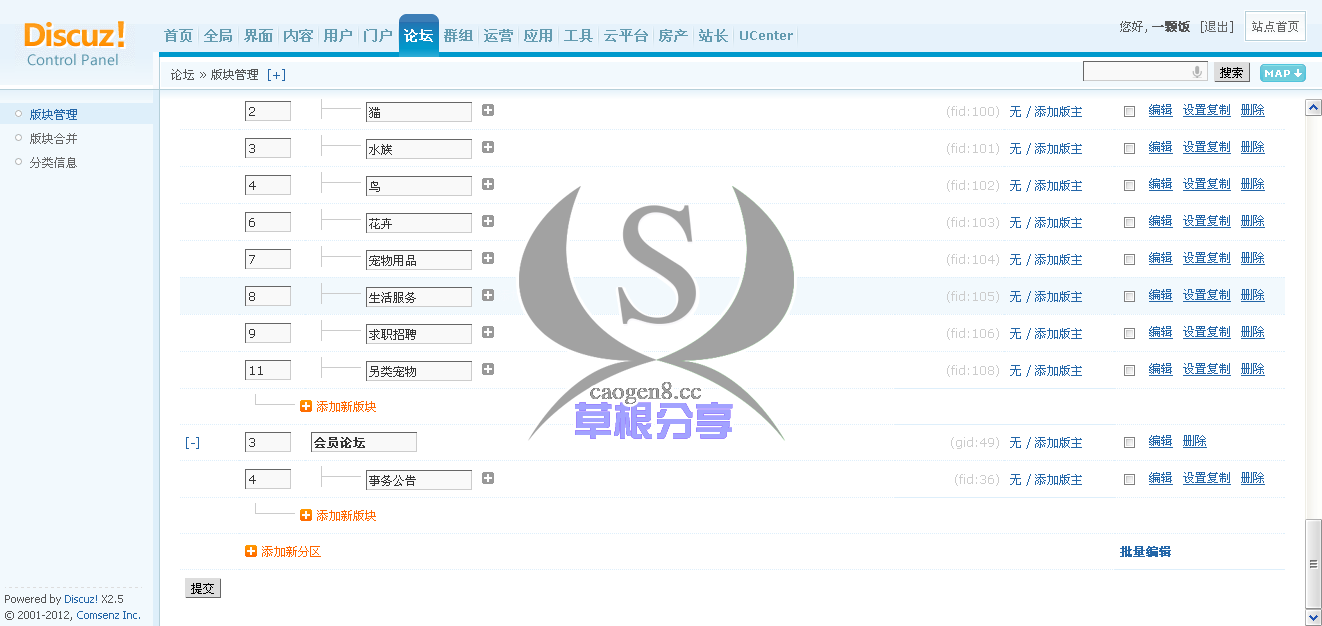This screenshot has width=1322, height=626.
Task: Tick the checkbox beside 会员论坛
Action: 1130,440
